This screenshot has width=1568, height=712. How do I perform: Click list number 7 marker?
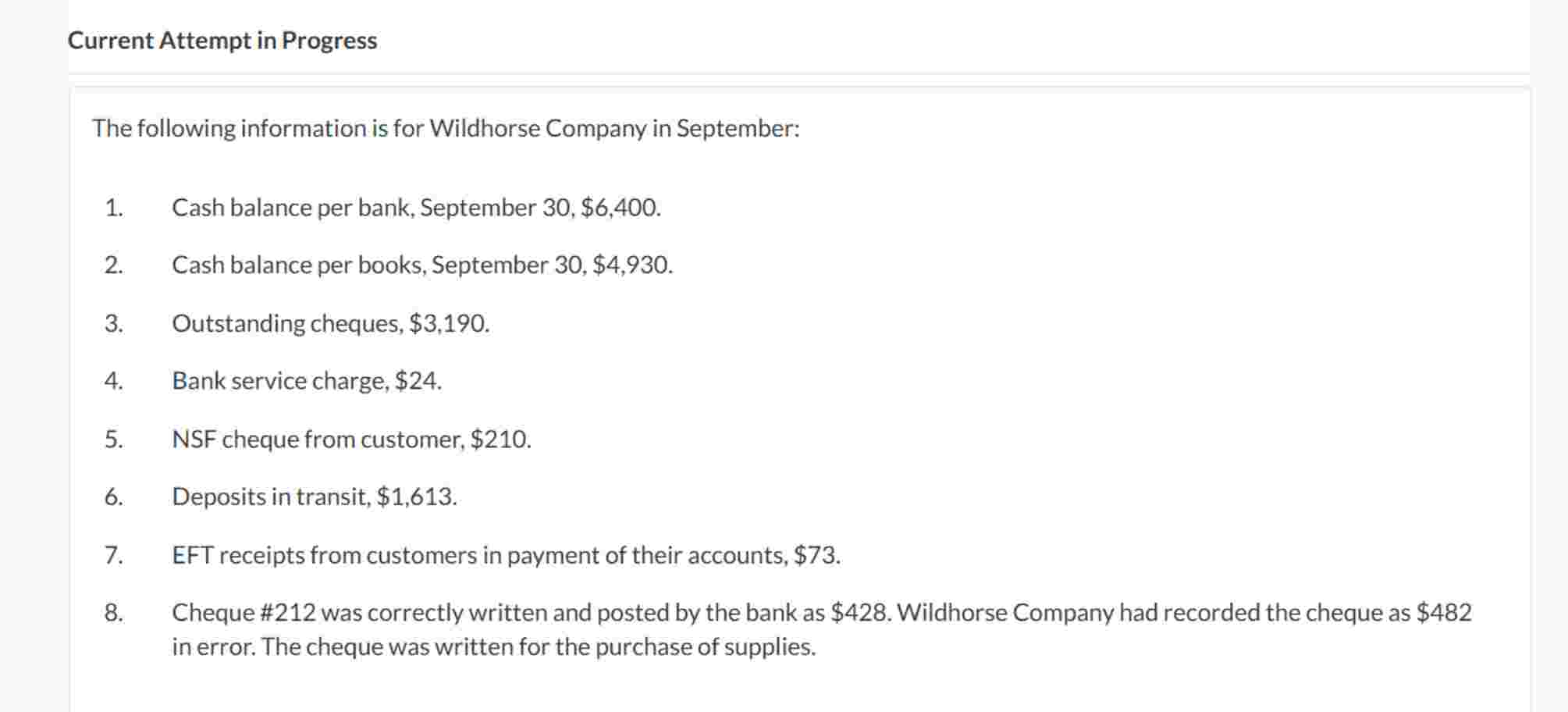click(114, 555)
